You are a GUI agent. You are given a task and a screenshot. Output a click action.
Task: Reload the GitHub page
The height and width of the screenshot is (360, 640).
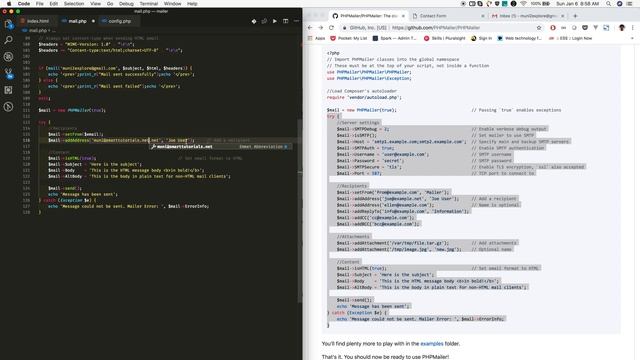pyautogui.click(x=331, y=28)
